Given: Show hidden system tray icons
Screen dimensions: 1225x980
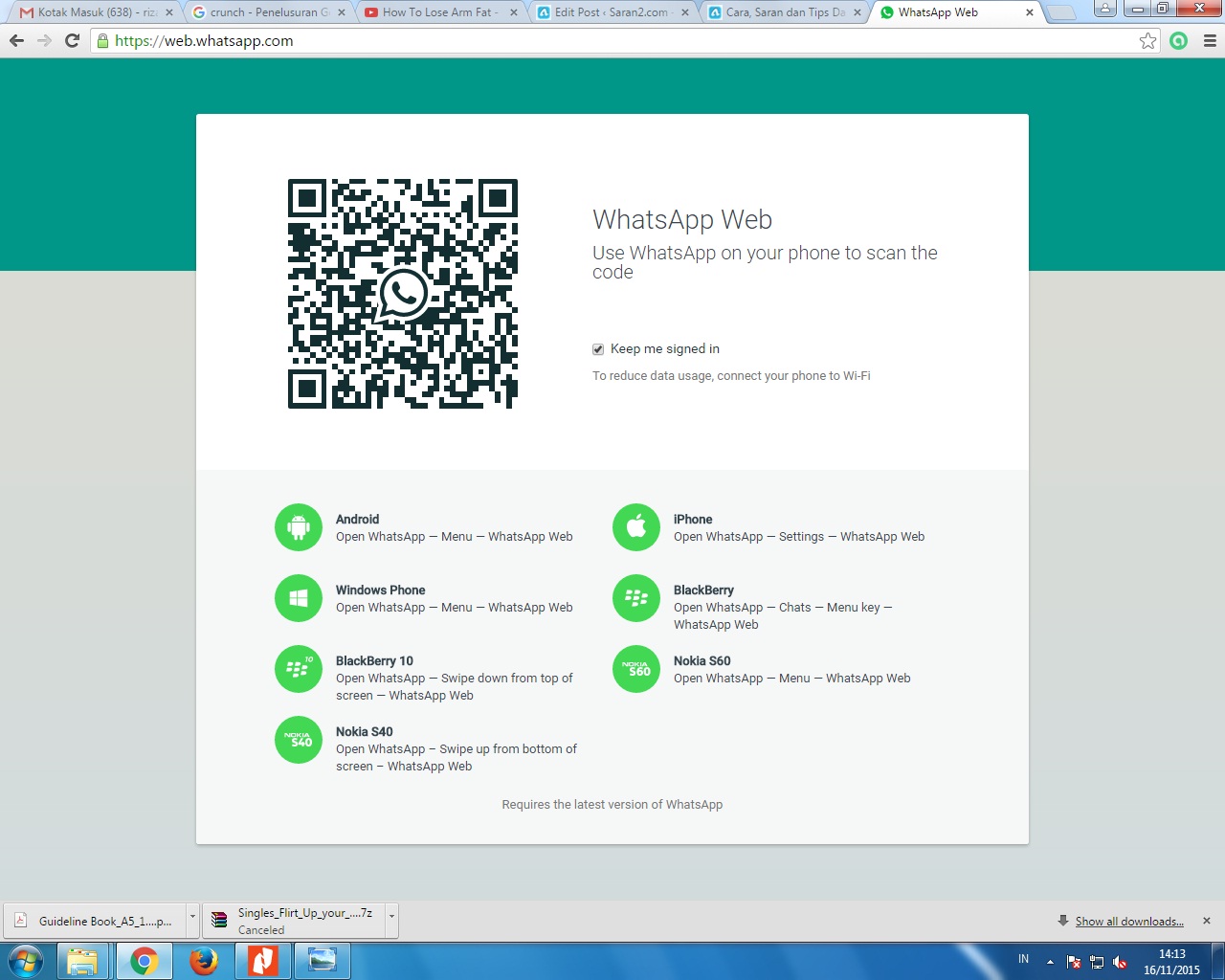Looking at the screenshot, I should (x=1050, y=962).
